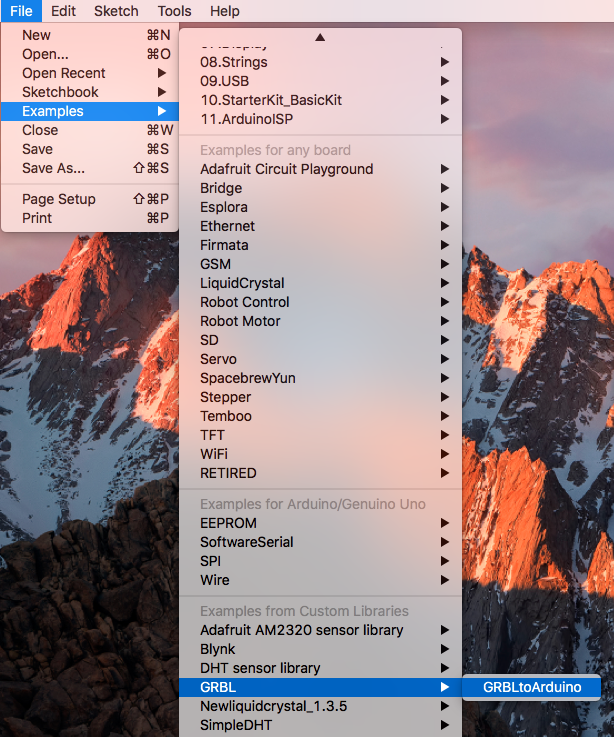
Task: Open Adafruit Circuit Playground examples
Action: point(320,169)
